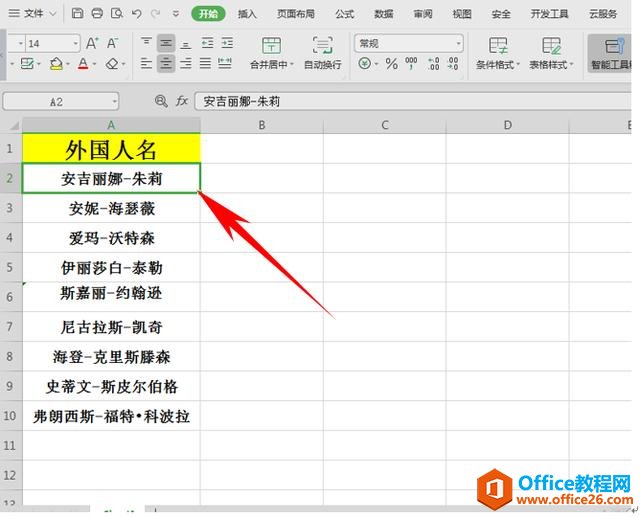Viewport: 640px width, 517px height.
Task: Open currency format dropdown arrow
Action: [x=376, y=64]
